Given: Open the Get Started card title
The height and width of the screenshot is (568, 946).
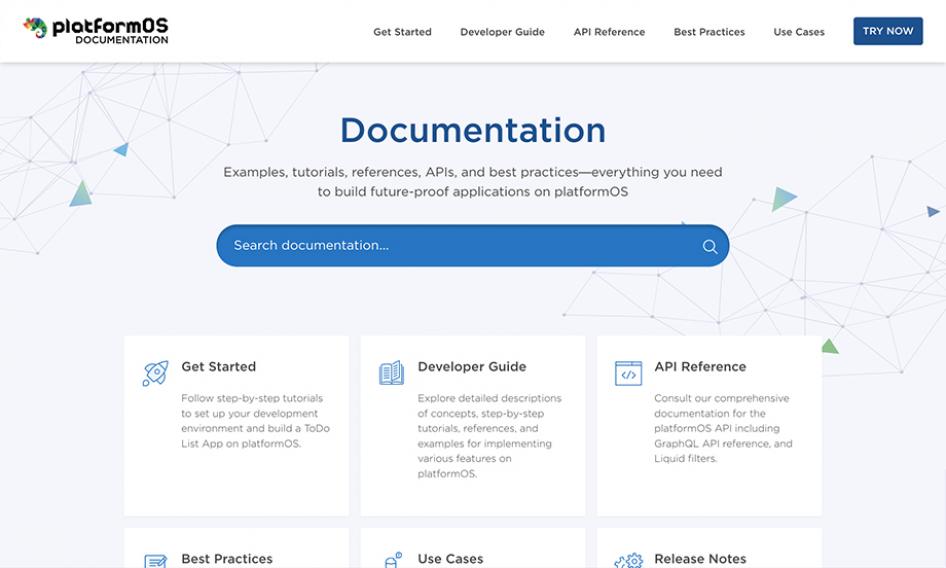Looking at the screenshot, I should coord(218,366).
